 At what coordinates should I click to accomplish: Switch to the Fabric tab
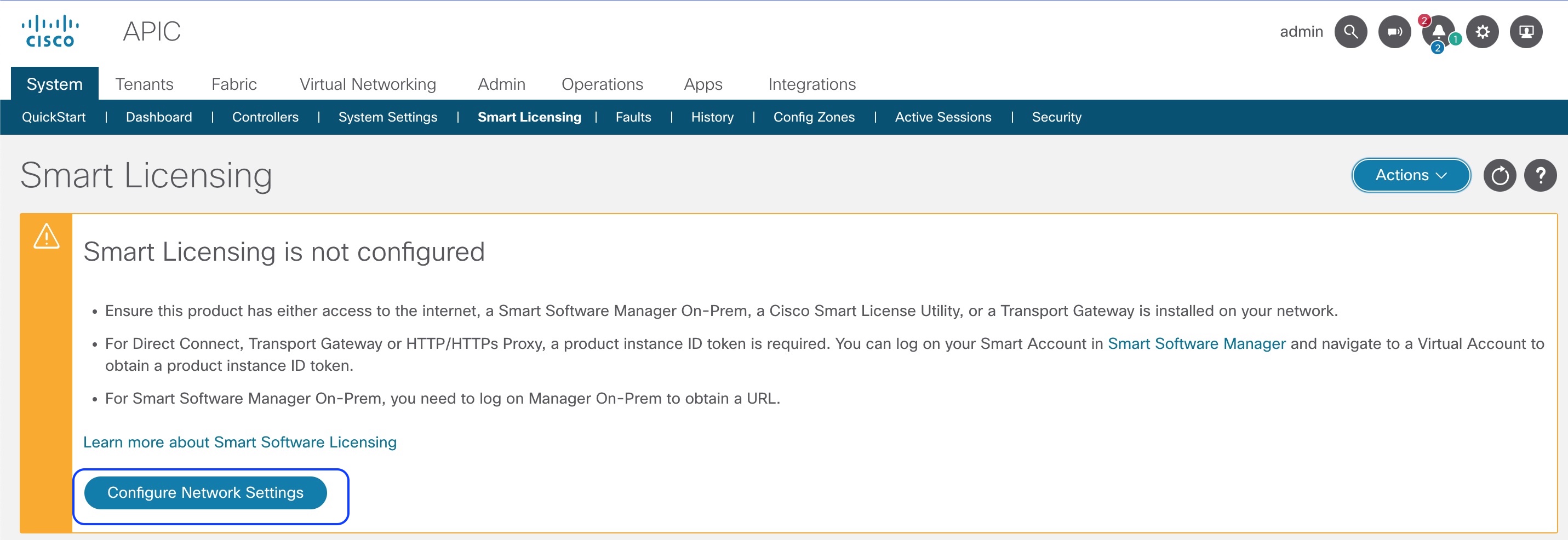tap(234, 84)
